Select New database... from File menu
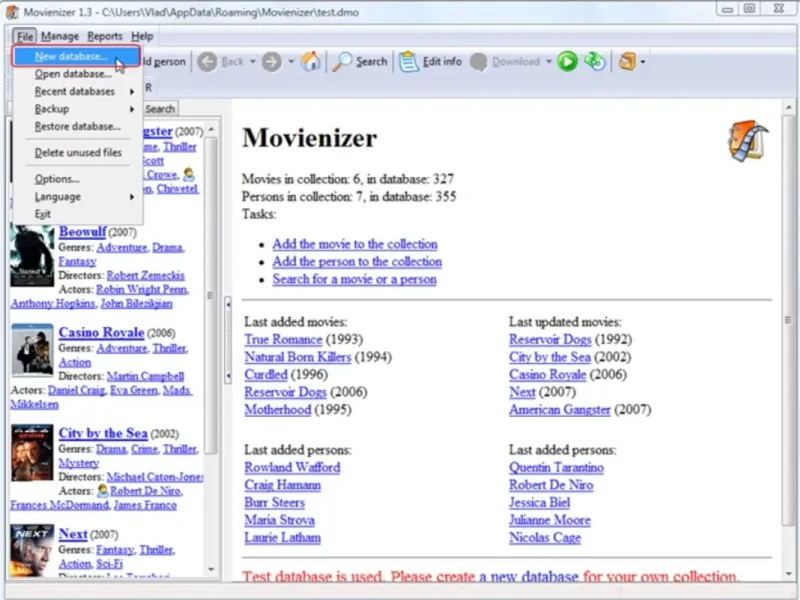 (76, 56)
